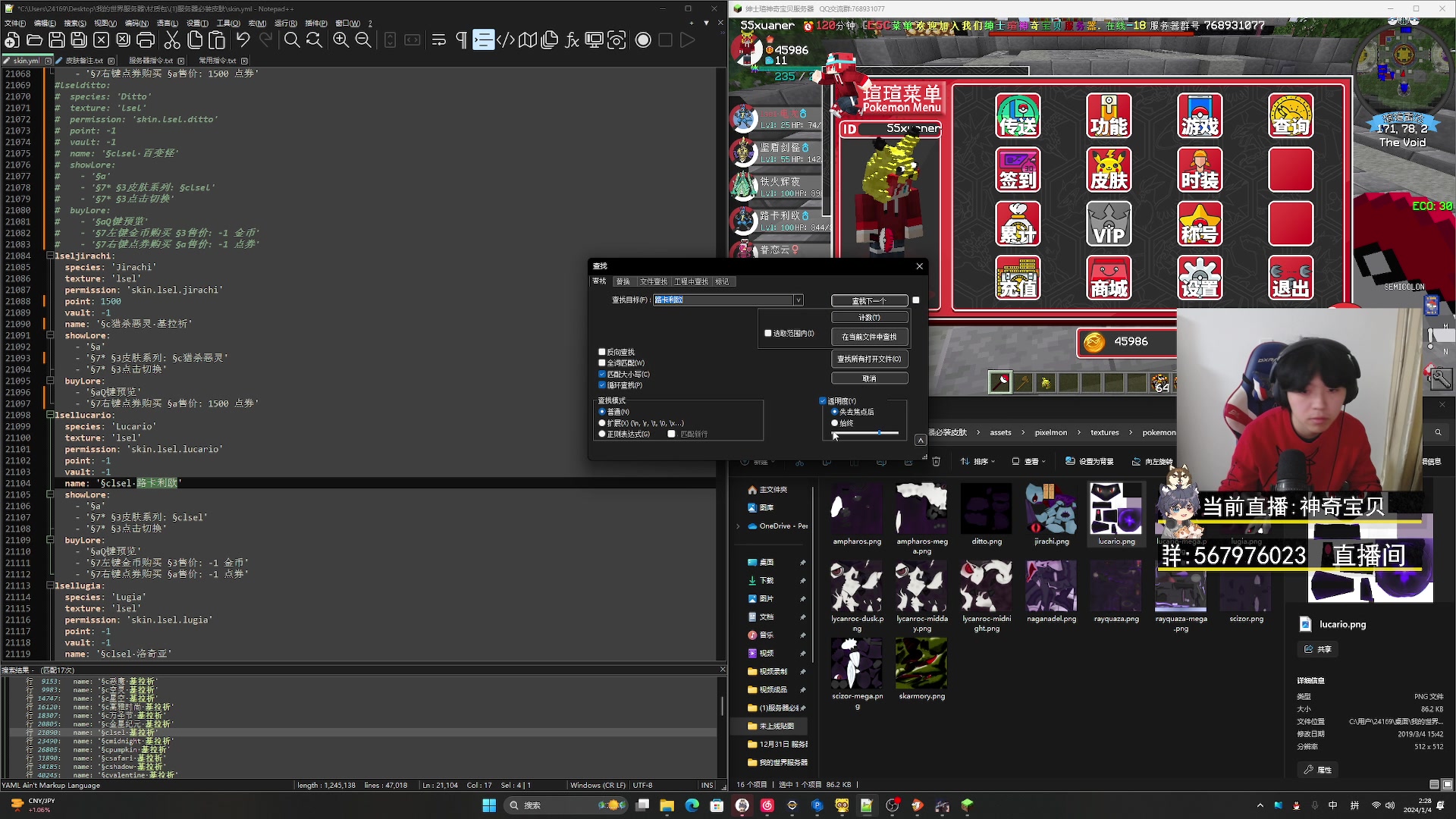Click the delete trash icon in Explorer toolbar
Image resolution: width=1456 pixels, height=819 pixels.
tap(937, 461)
